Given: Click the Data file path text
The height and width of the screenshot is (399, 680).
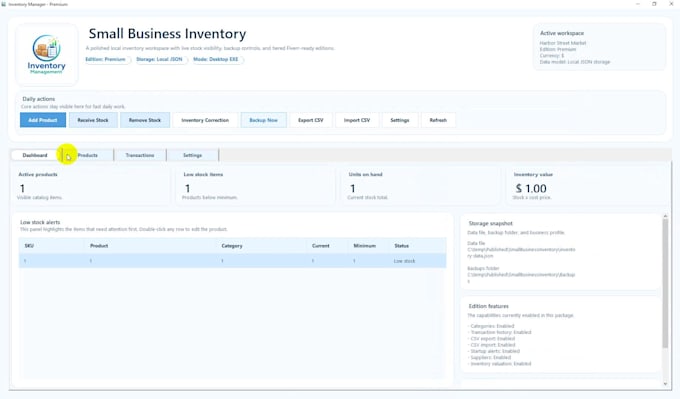Looking at the screenshot, I should coord(521,253).
